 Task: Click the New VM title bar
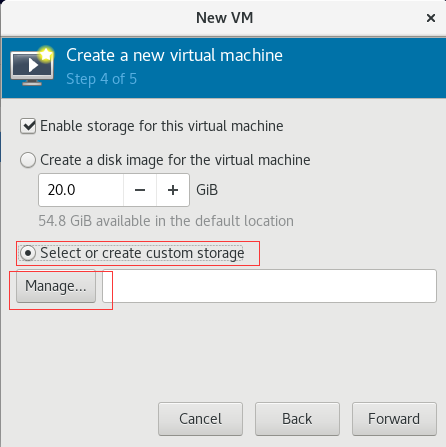point(224,18)
